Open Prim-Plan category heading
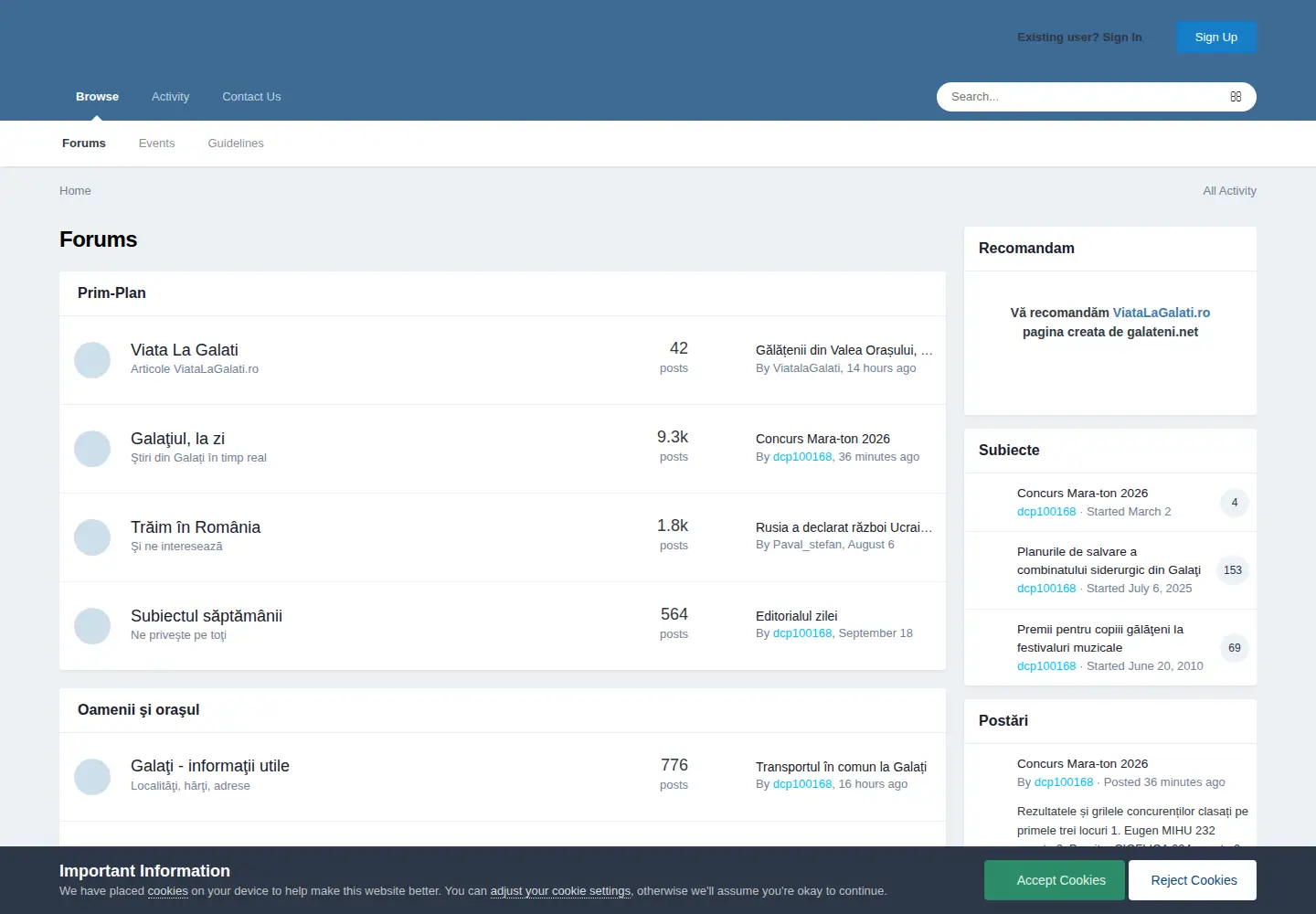The width and height of the screenshot is (1316, 914). 111,293
